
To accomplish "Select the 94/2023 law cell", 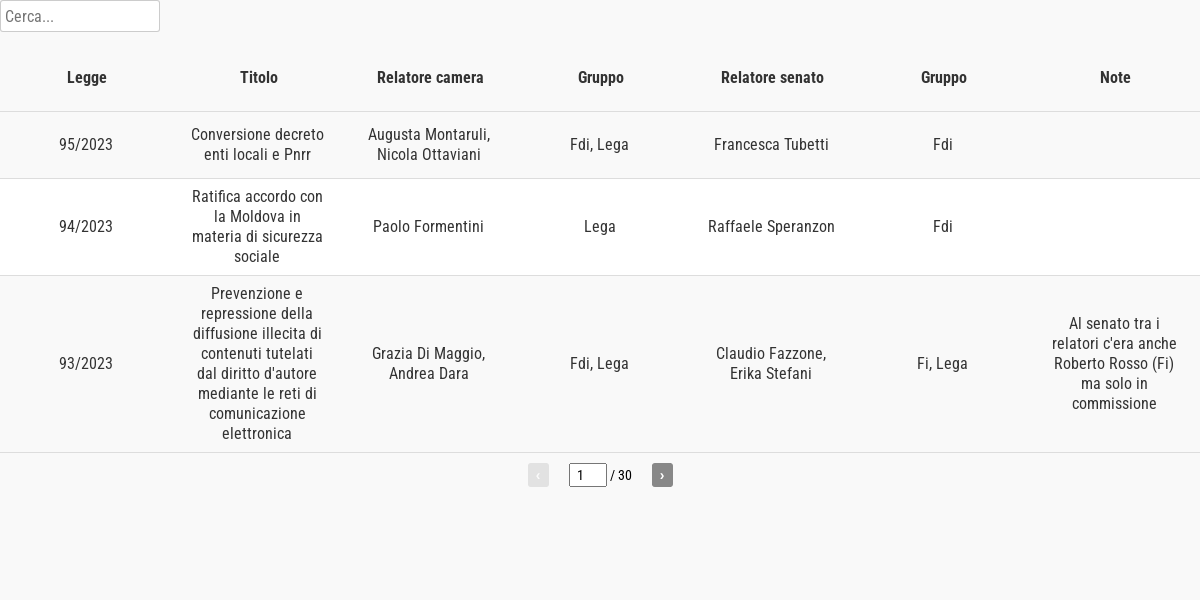I will click(x=86, y=227).
